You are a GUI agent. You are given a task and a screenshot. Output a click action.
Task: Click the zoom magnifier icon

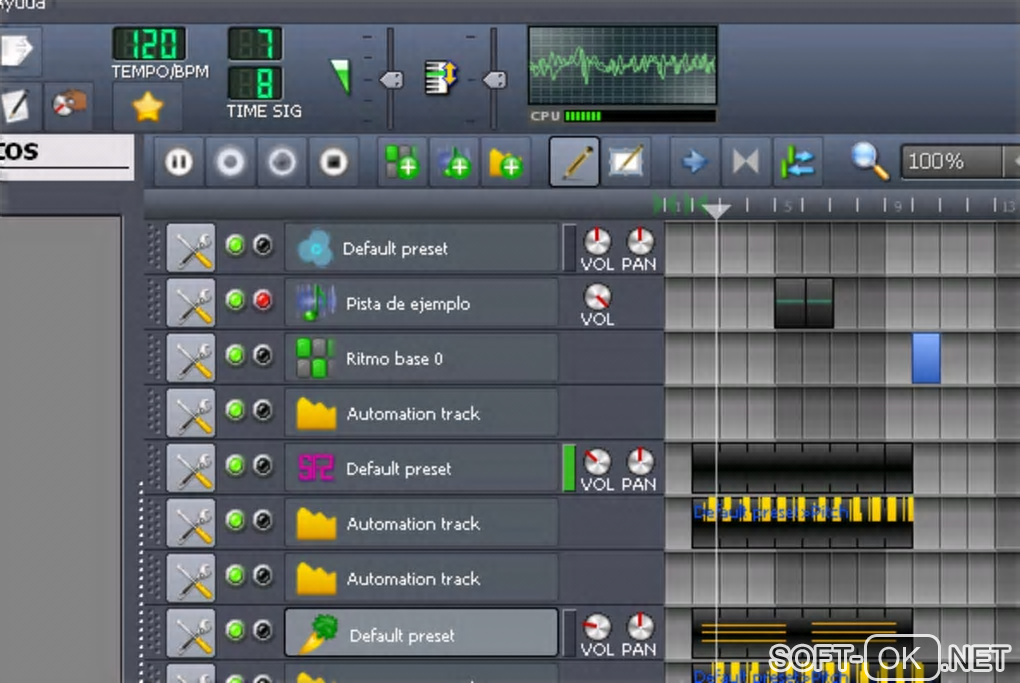coord(870,161)
